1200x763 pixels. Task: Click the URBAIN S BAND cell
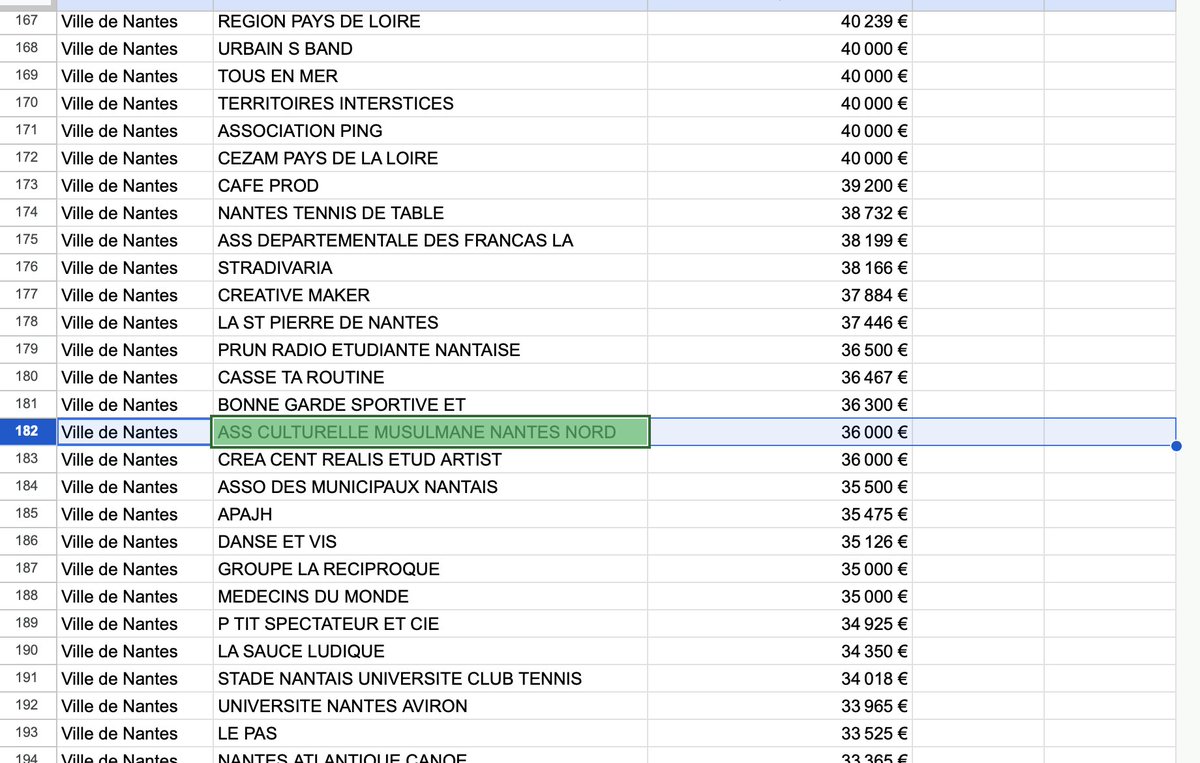(430, 49)
